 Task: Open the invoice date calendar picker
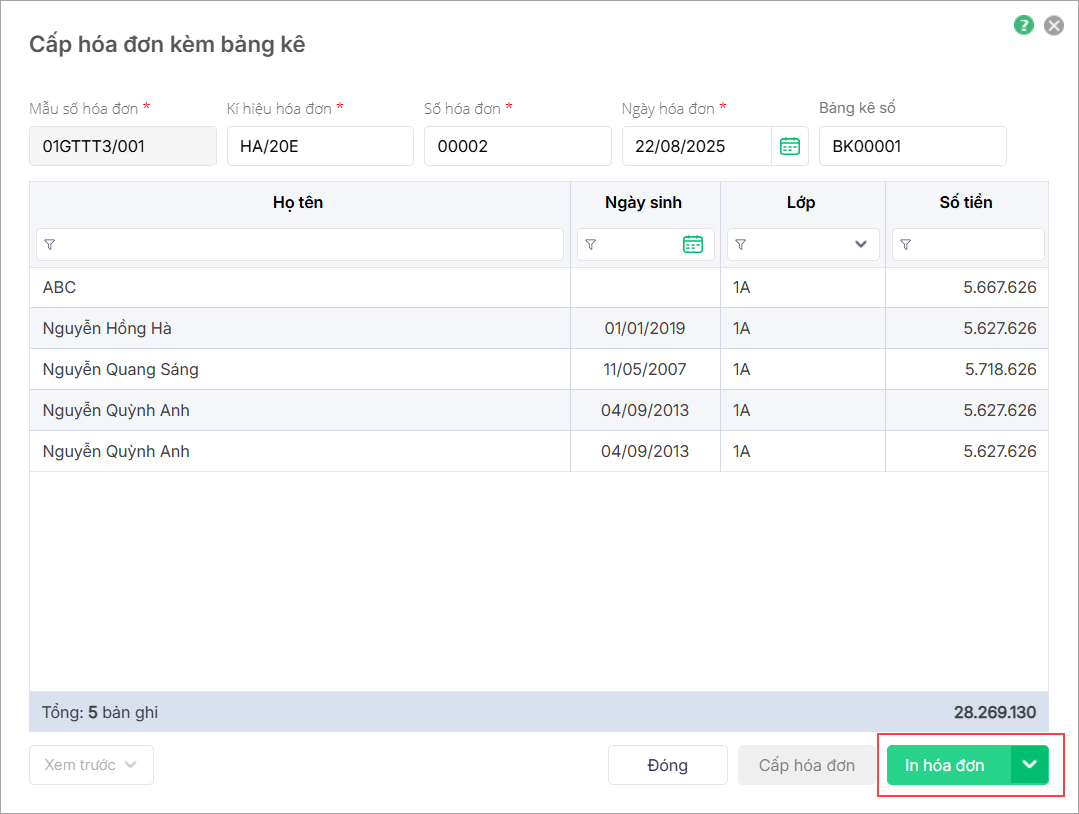(790, 146)
